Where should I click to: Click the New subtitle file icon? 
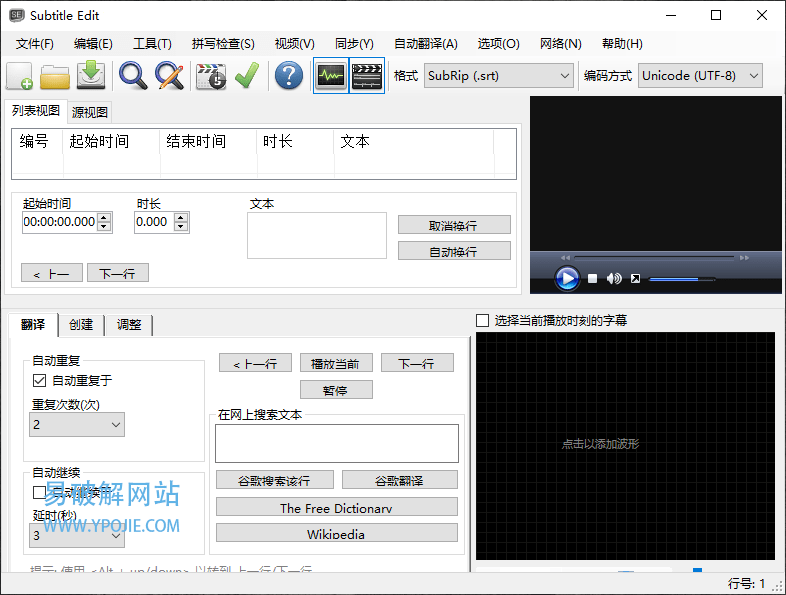pos(20,76)
